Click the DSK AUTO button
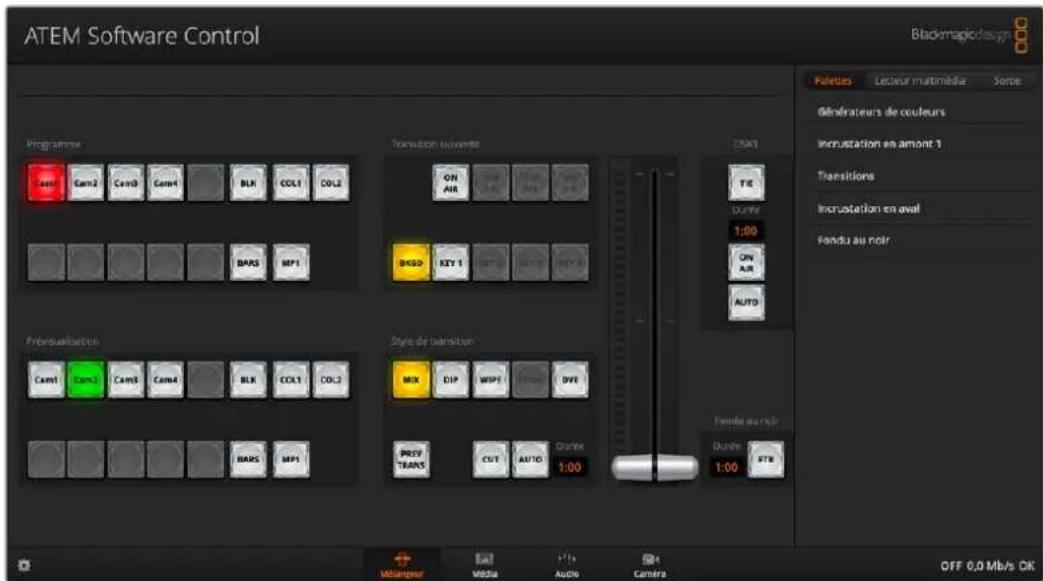1043x581 pixels. click(x=746, y=302)
